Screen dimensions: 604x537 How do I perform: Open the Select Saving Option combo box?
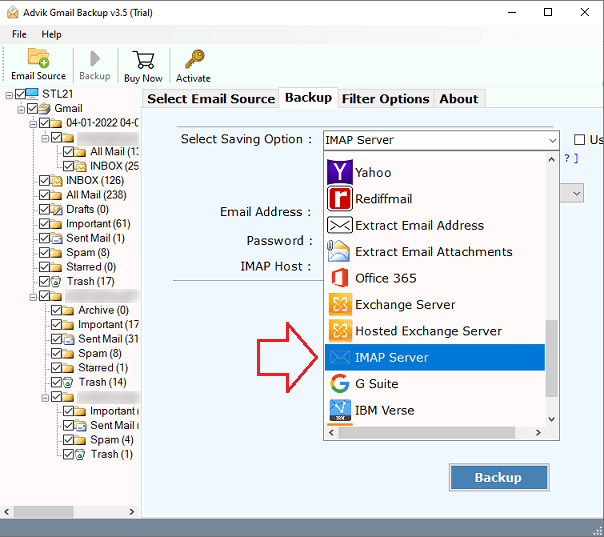(x=441, y=140)
